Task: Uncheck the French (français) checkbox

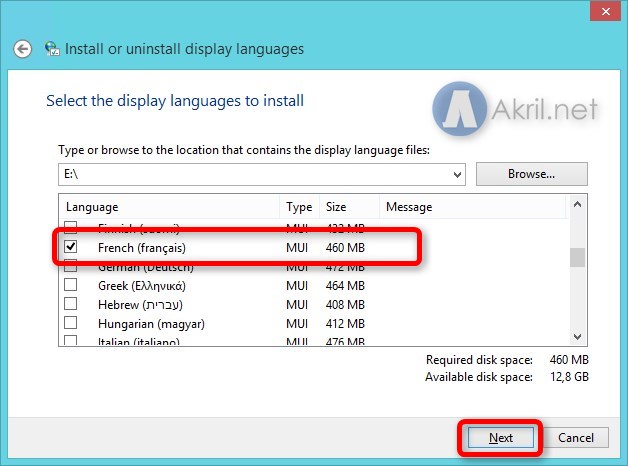Action: coord(70,247)
